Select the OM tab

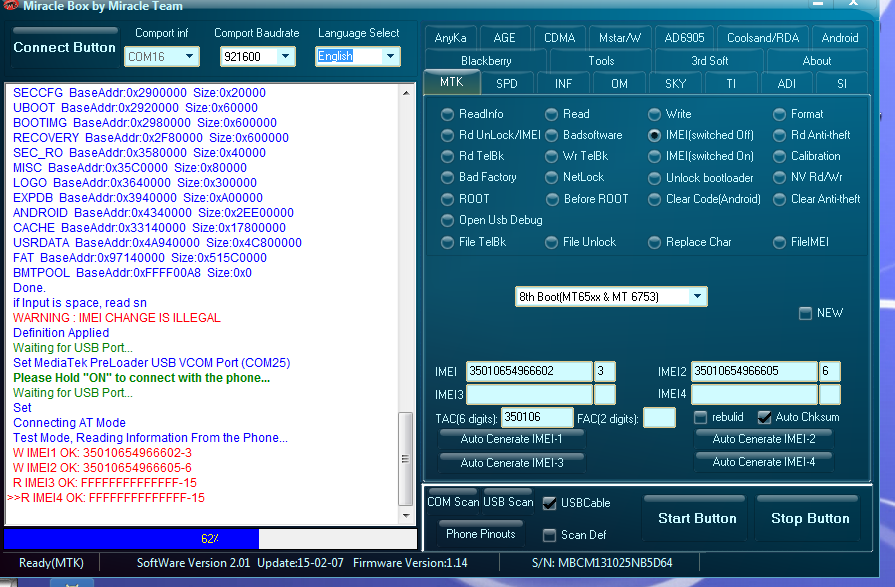[619, 83]
